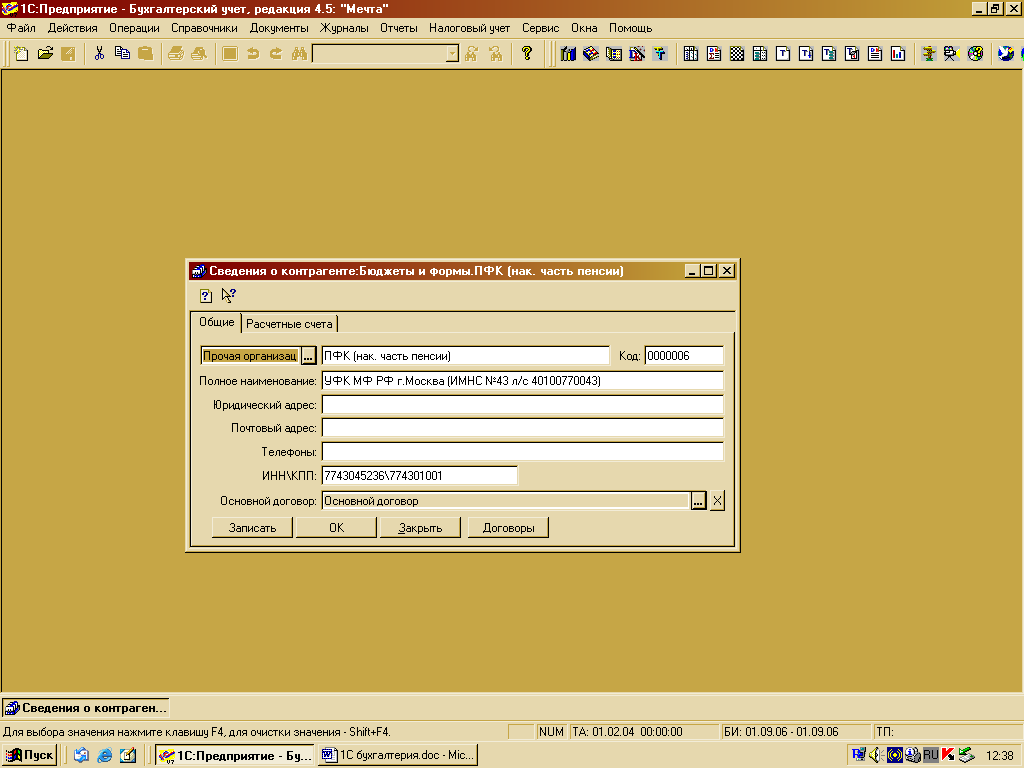The height and width of the screenshot is (768, 1024).
Task: Open the Налоговый учет menu
Action: tap(470, 28)
